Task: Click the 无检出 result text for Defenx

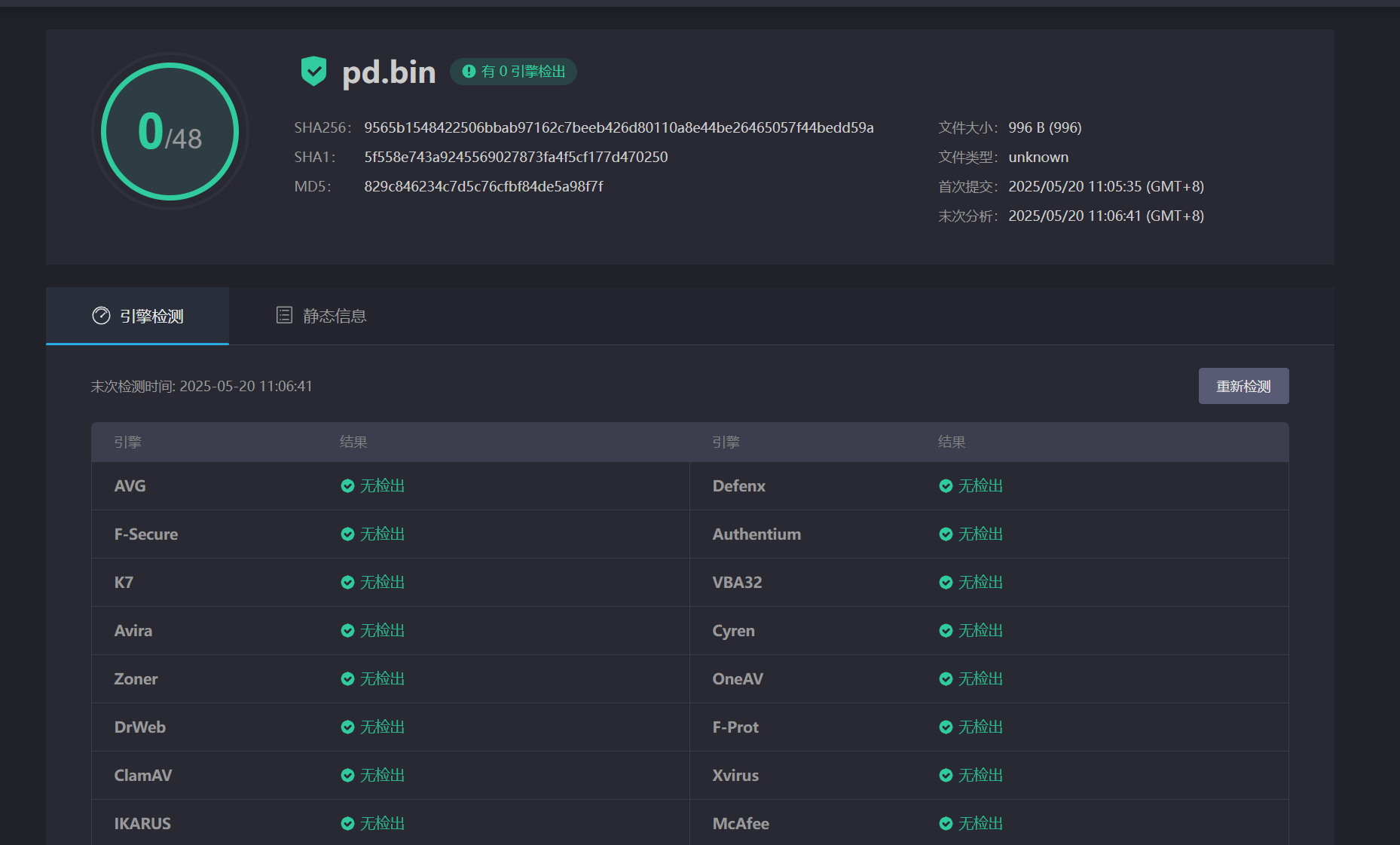Action: [x=980, y=486]
